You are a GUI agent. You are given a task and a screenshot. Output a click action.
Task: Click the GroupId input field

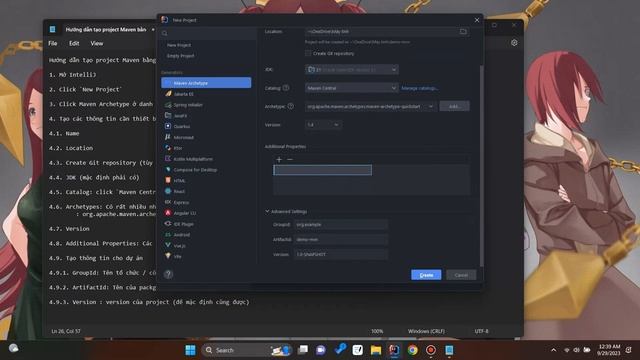pyautogui.click(x=341, y=224)
